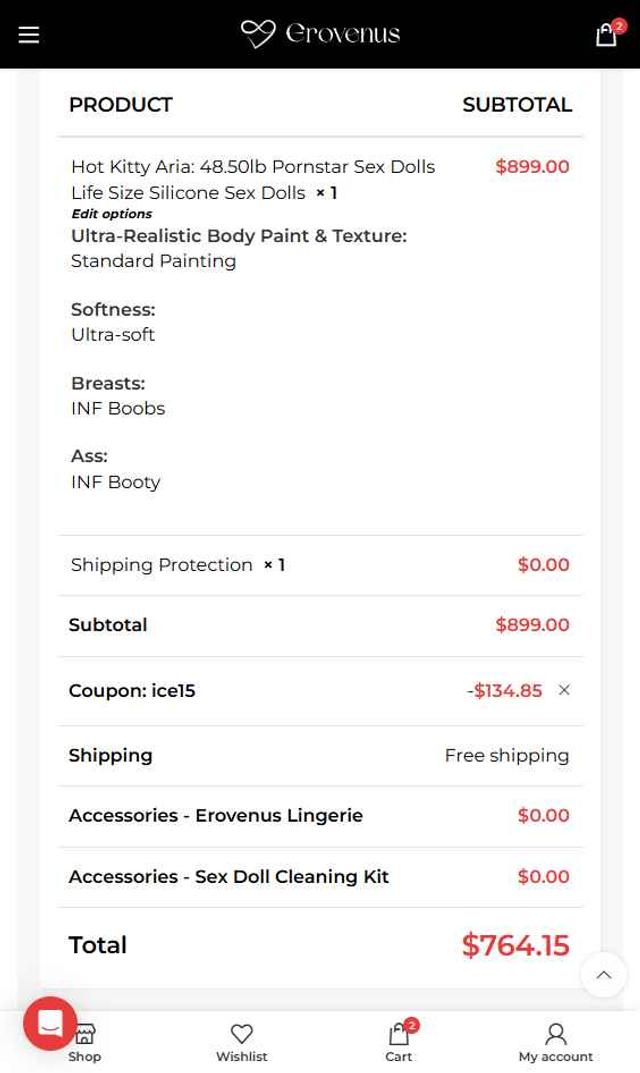Open Cart in bottom navigation
This screenshot has width=640, height=1073.
399,1041
